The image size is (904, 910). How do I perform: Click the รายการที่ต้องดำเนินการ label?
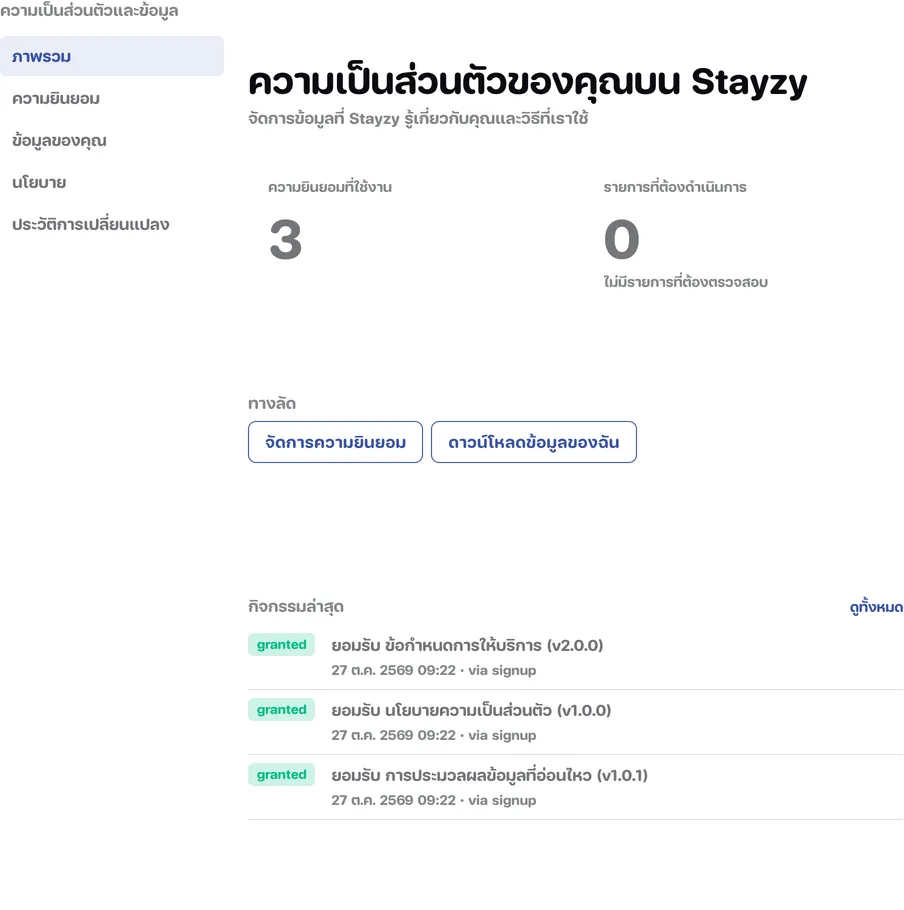point(675,187)
